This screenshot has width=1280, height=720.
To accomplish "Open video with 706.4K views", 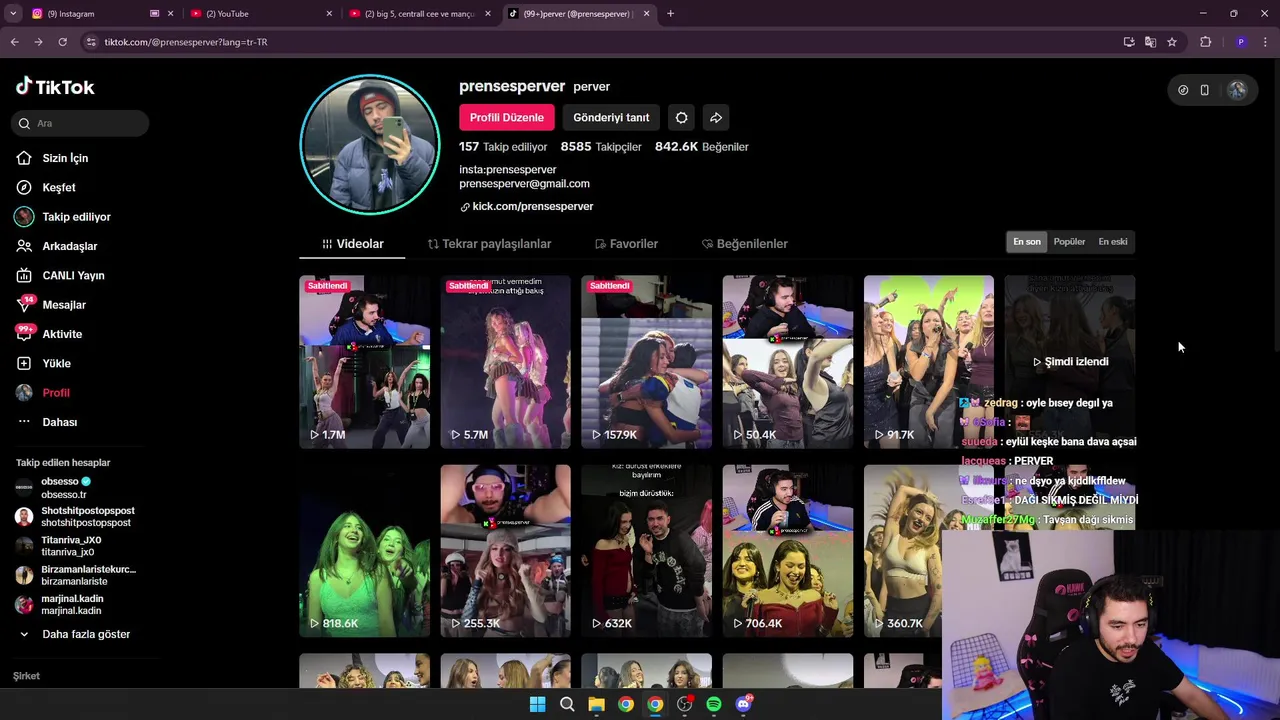I will tap(788, 551).
